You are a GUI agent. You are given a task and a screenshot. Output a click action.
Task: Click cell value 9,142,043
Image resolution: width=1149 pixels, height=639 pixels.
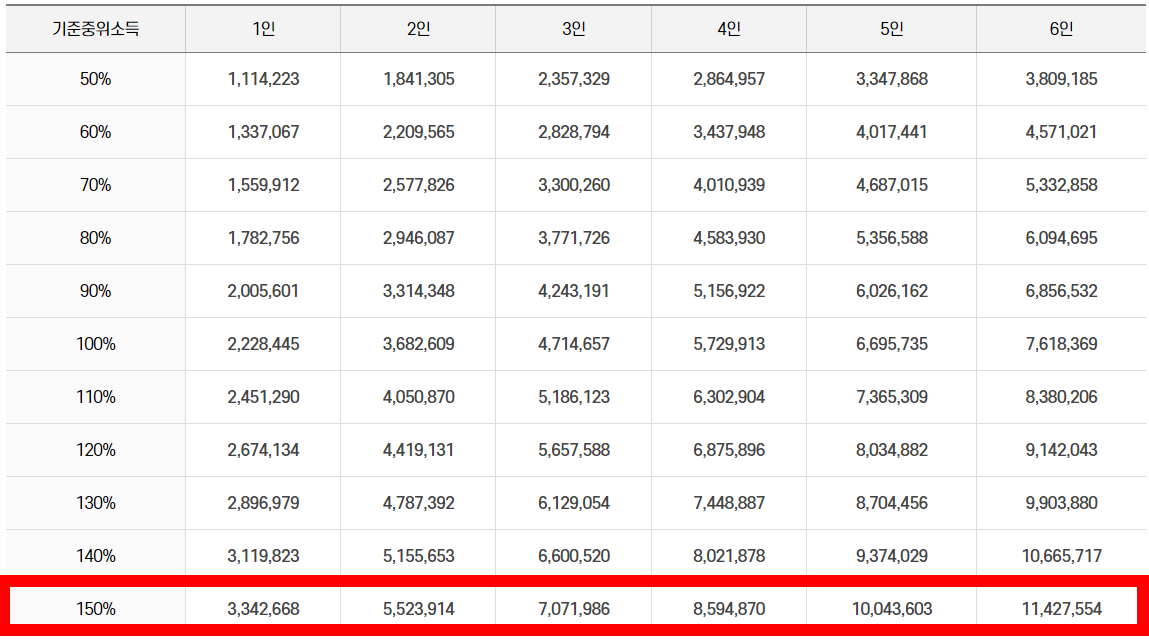[1061, 450]
